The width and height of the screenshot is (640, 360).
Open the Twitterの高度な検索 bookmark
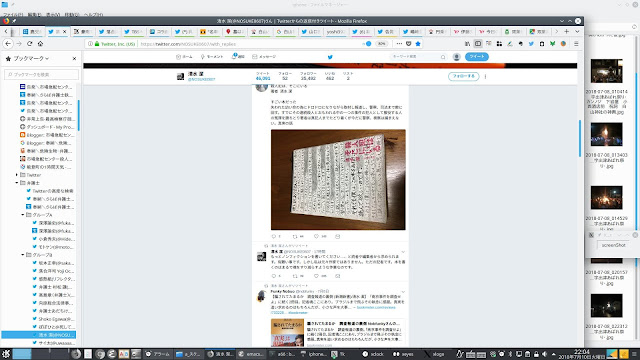coord(50,191)
